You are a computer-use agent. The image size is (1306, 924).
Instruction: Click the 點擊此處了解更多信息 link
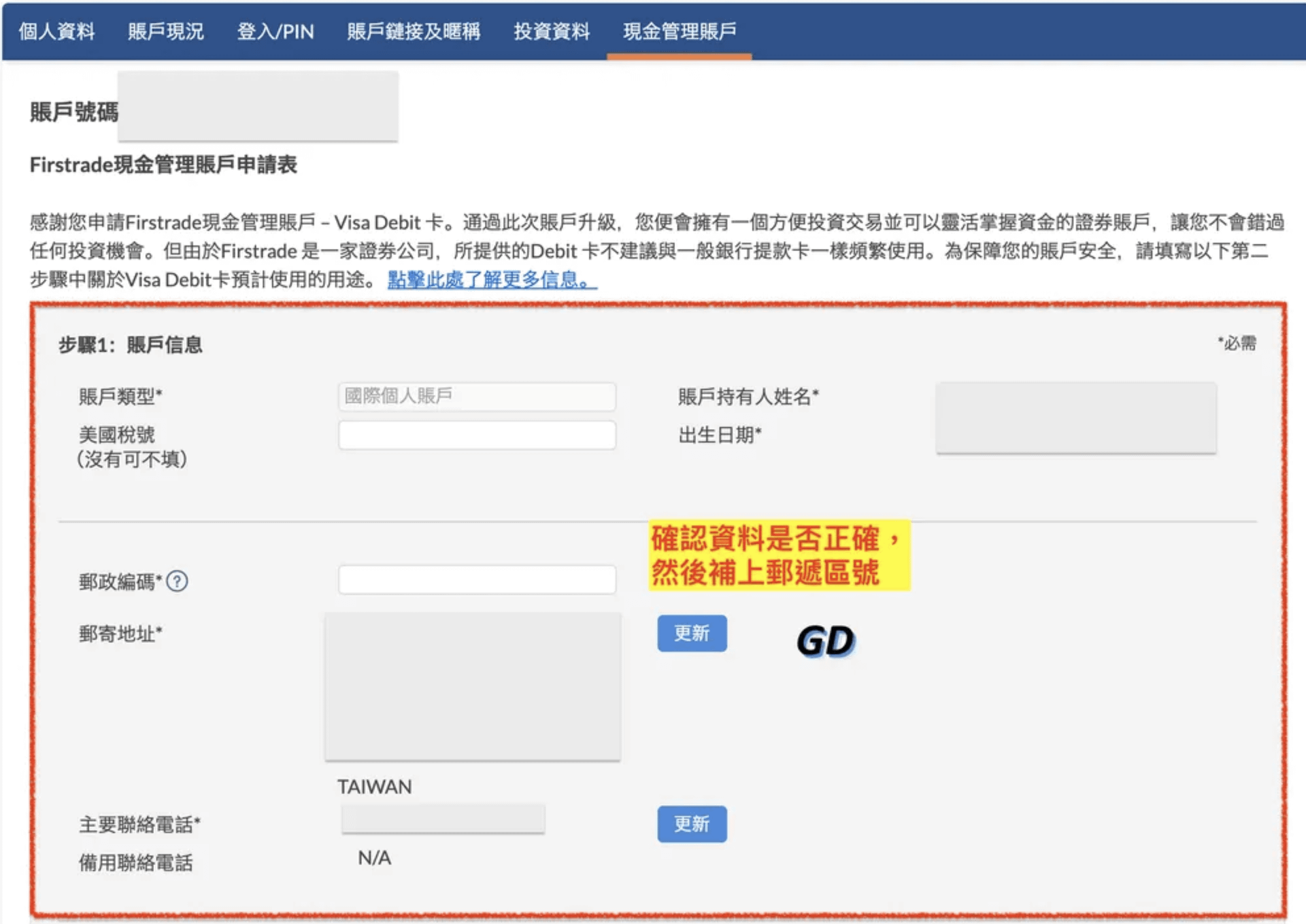[492, 279]
